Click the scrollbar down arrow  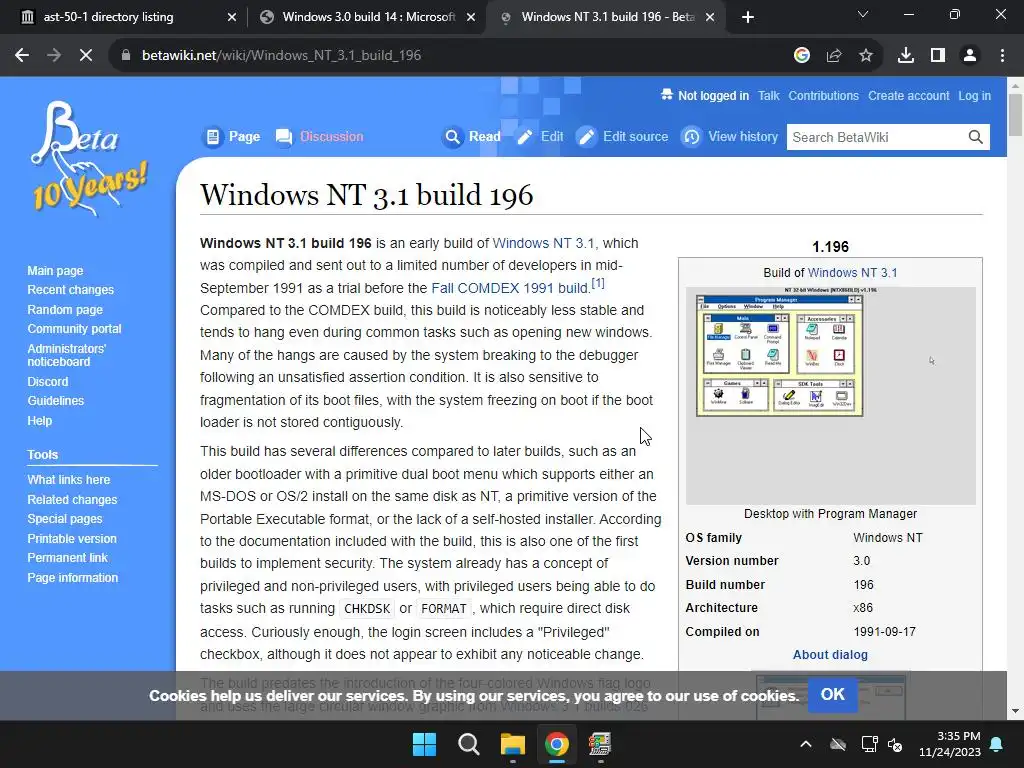point(1015,711)
